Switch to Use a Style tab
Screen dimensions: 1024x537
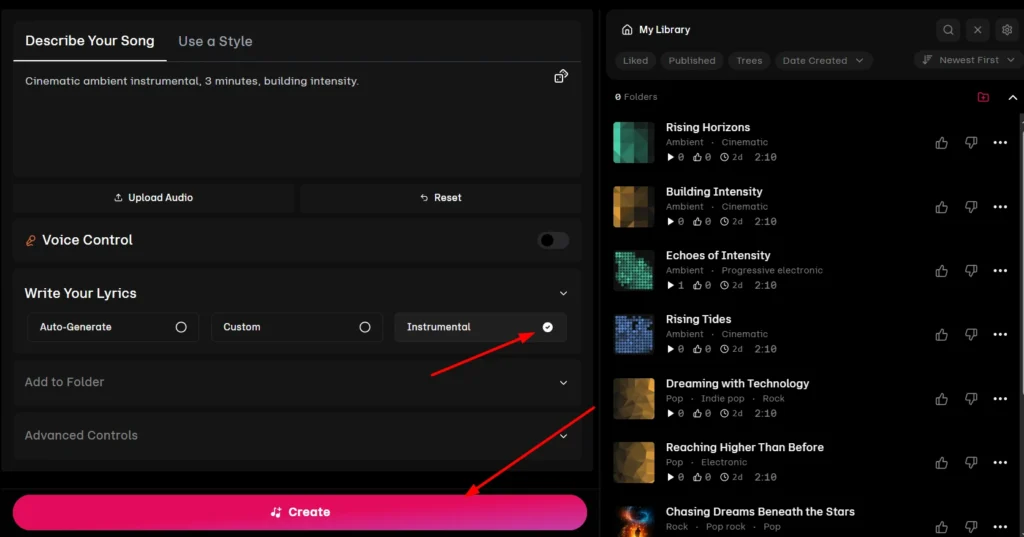tap(215, 41)
